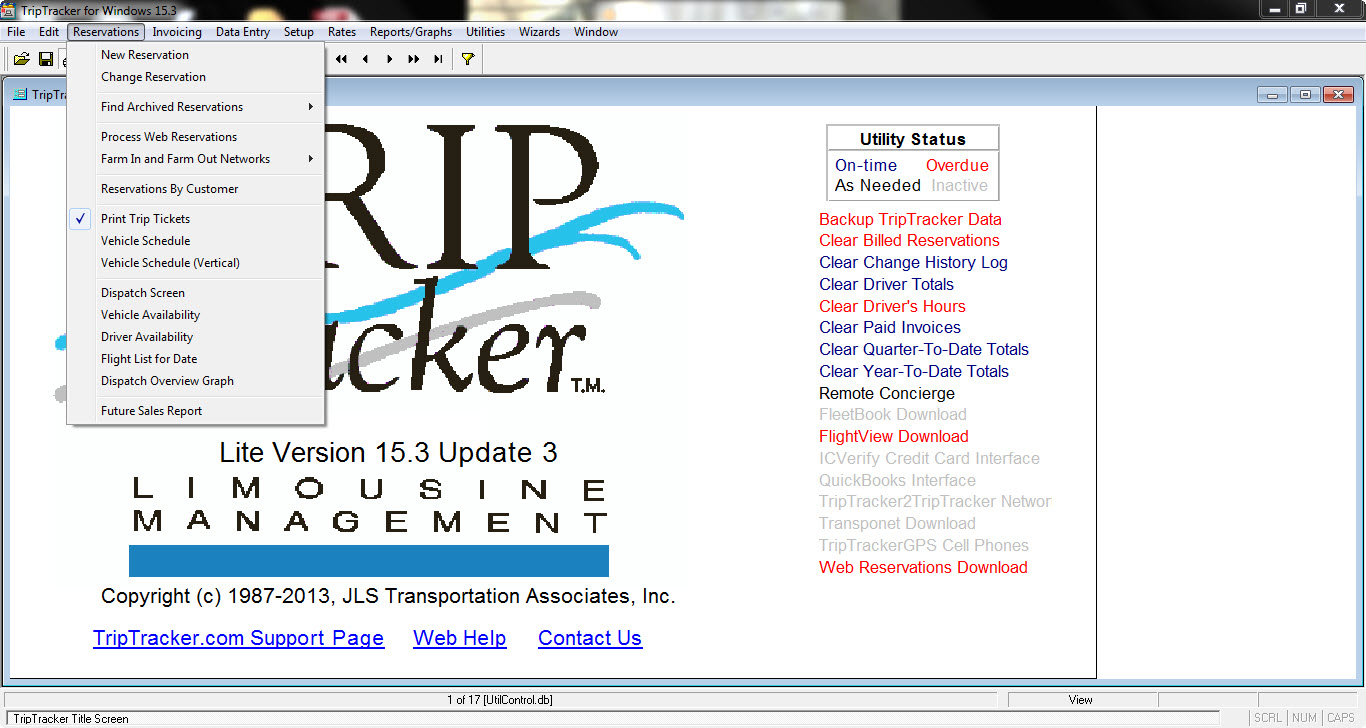Start the FlightView Download utility

coord(894,436)
